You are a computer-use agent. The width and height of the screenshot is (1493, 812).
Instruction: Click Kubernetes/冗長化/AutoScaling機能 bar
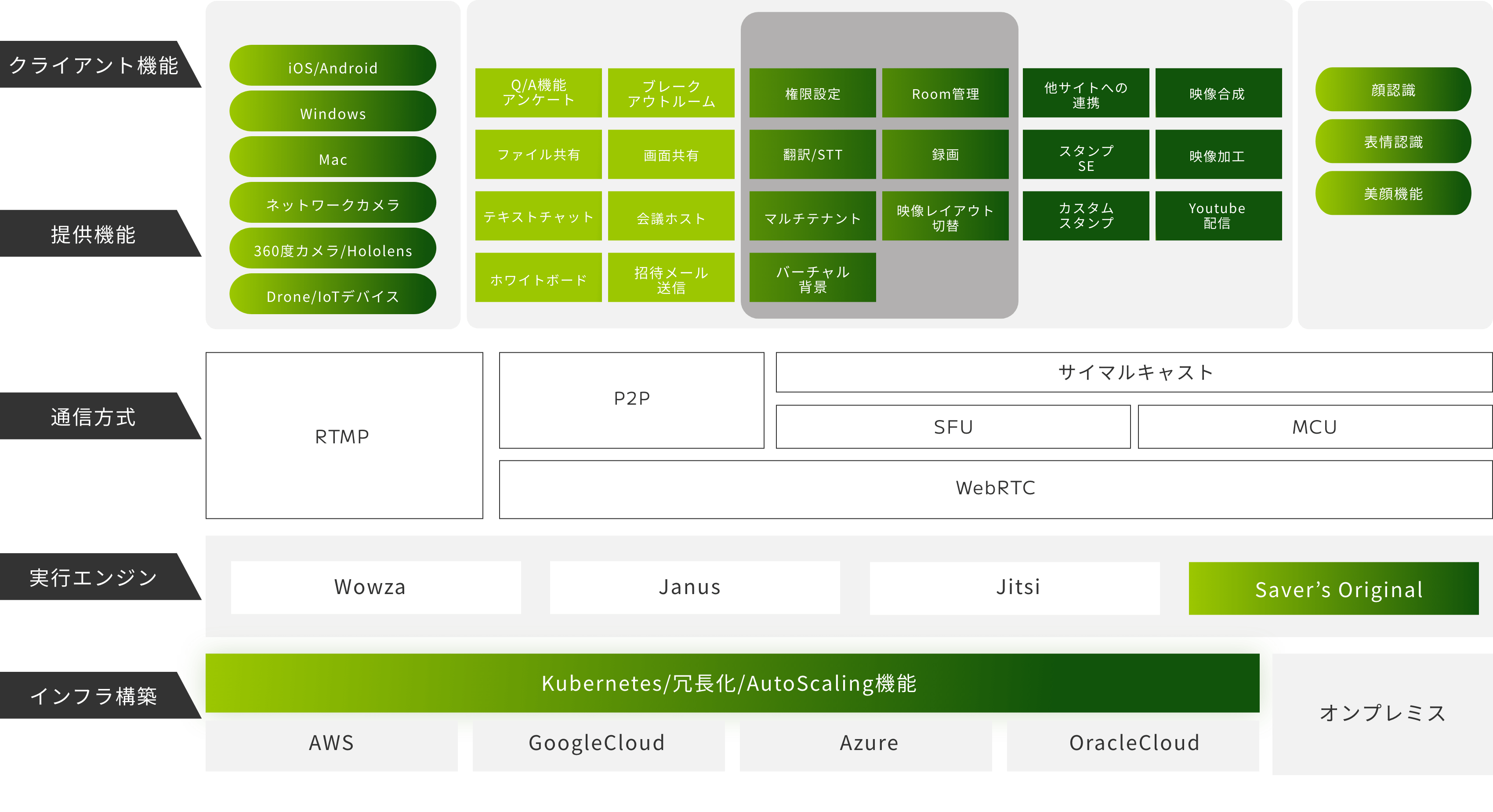tap(732, 683)
